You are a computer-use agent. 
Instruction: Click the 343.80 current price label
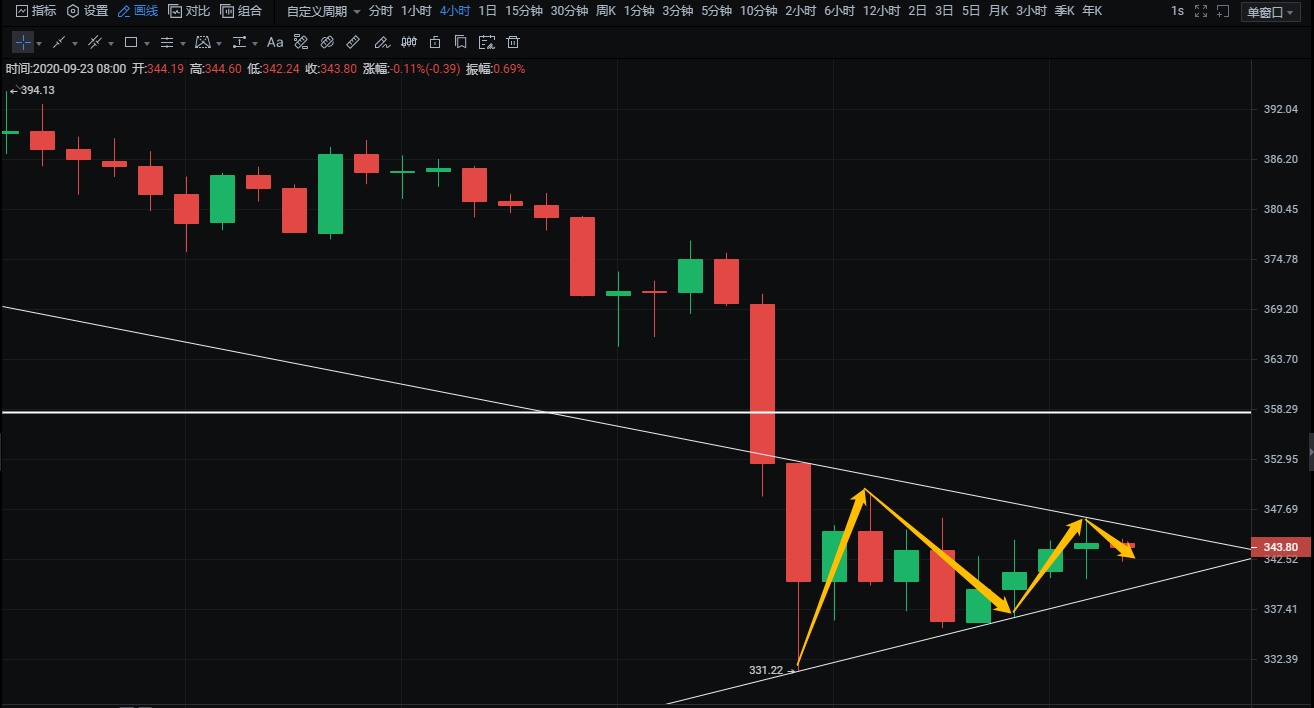(x=1280, y=547)
